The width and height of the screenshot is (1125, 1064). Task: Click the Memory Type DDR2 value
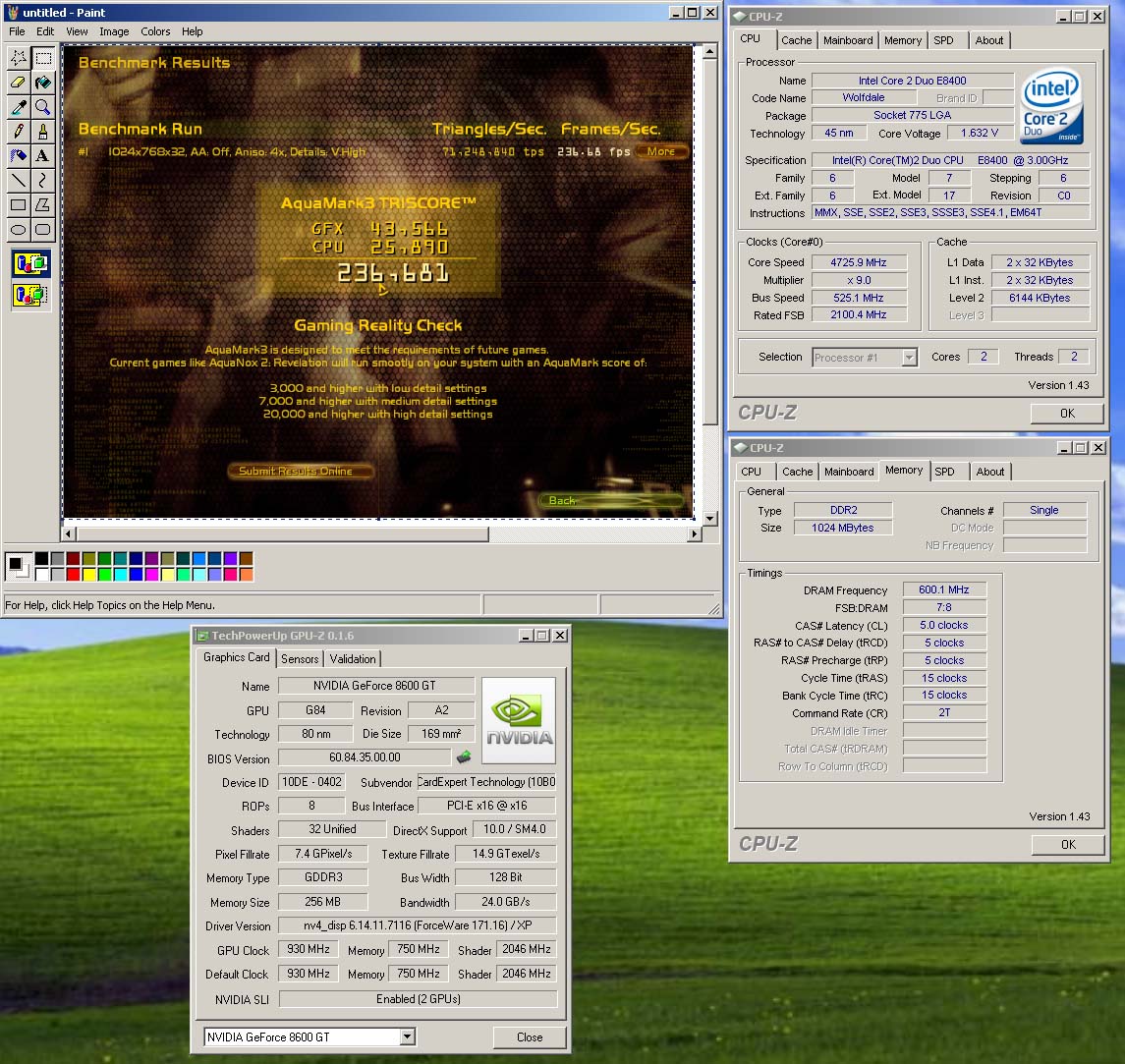[843, 510]
